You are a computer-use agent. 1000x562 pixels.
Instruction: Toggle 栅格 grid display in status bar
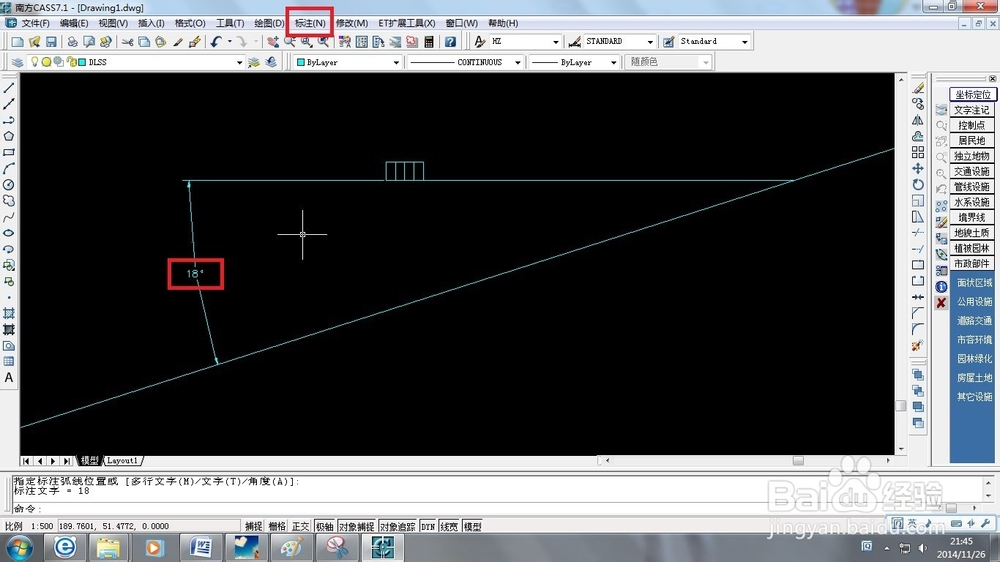[277, 526]
